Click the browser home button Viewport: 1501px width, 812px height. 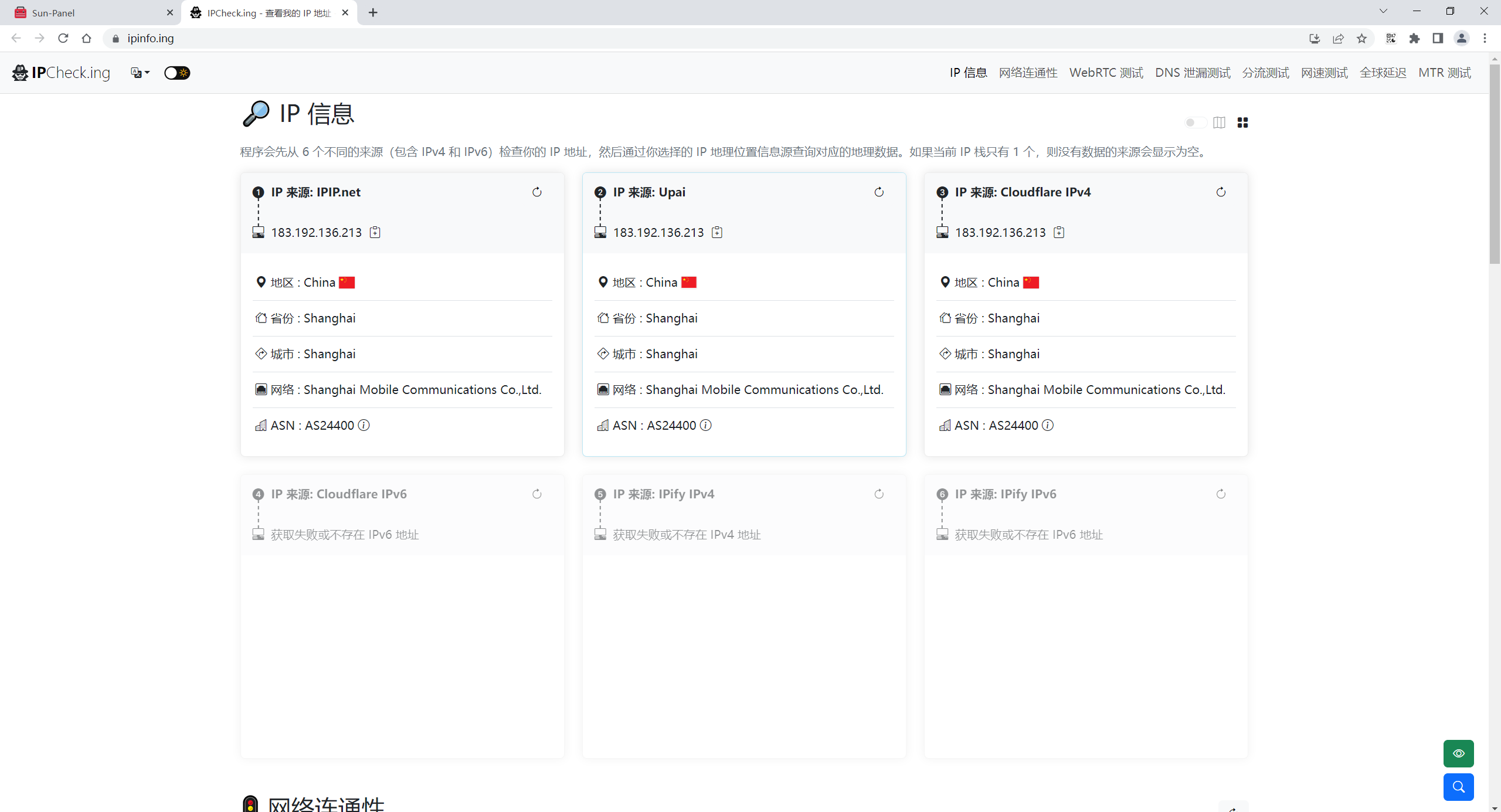[x=87, y=39]
